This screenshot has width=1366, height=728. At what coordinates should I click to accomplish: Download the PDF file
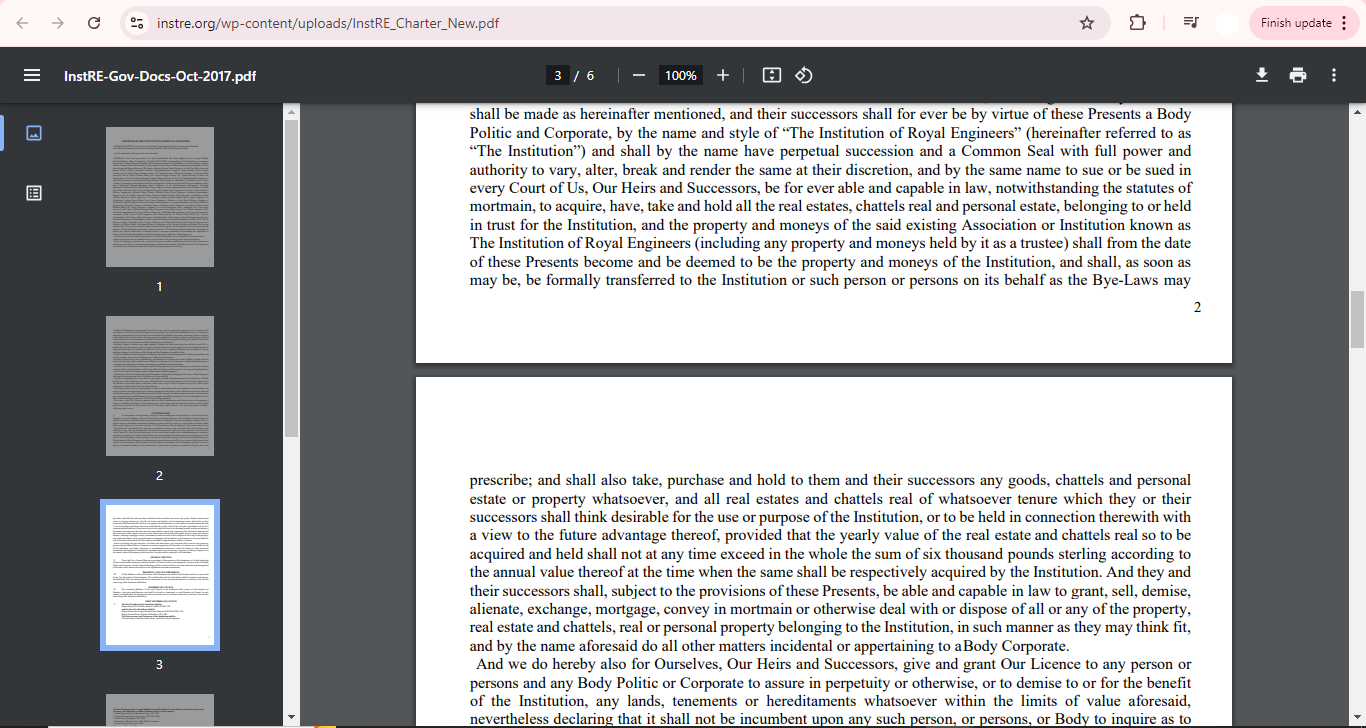[1262, 75]
